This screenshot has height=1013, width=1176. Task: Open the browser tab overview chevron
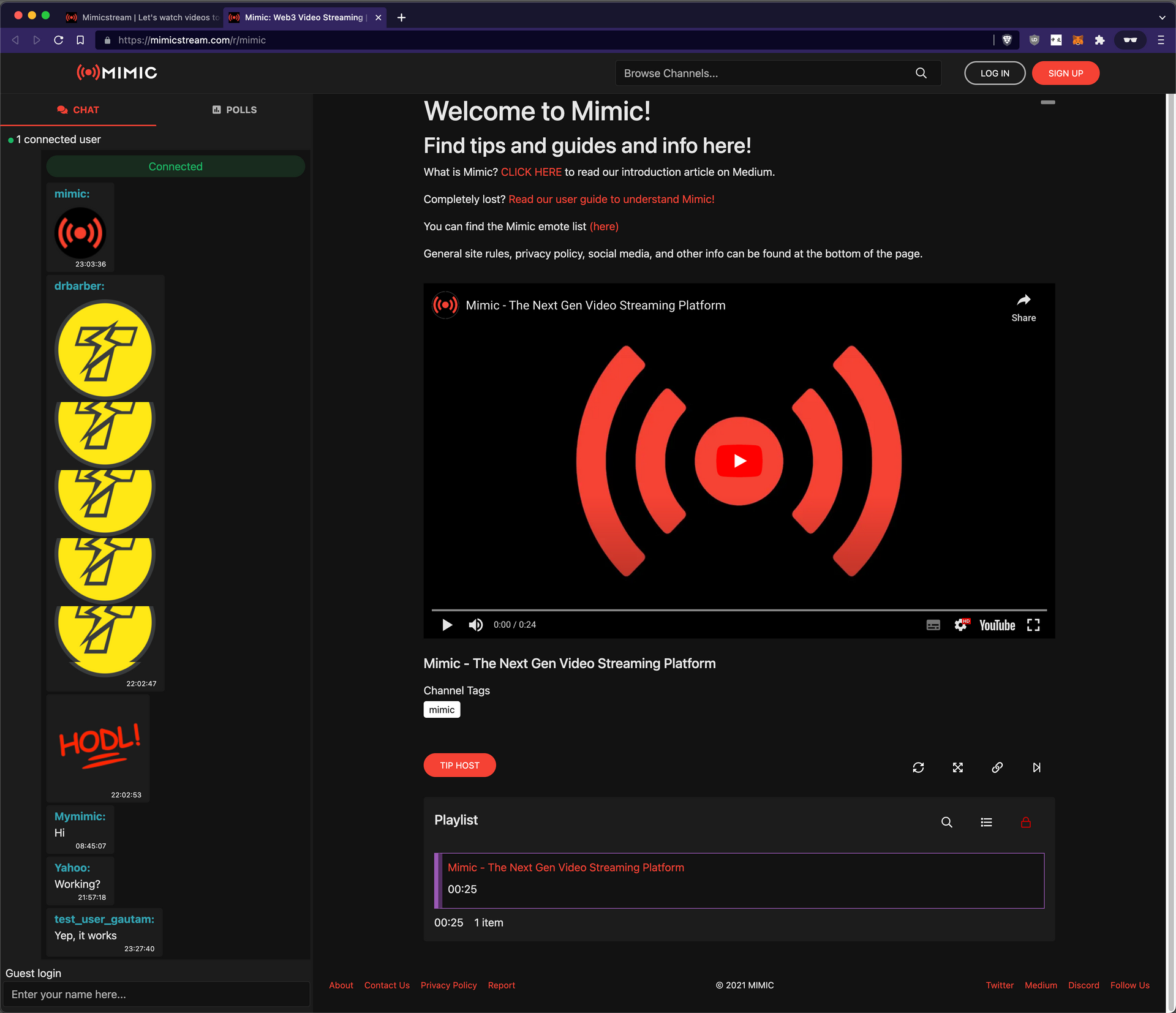point(1162,17)
